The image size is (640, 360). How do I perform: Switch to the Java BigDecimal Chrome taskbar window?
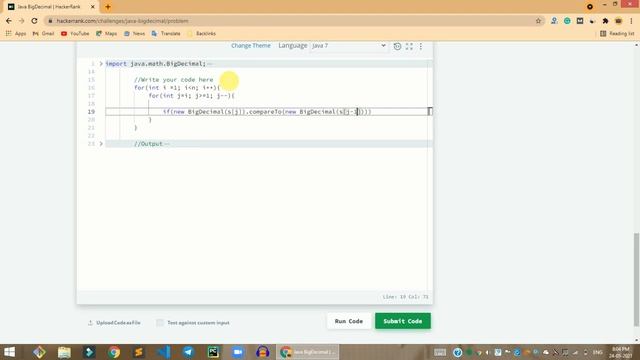(x=307, y=352)
